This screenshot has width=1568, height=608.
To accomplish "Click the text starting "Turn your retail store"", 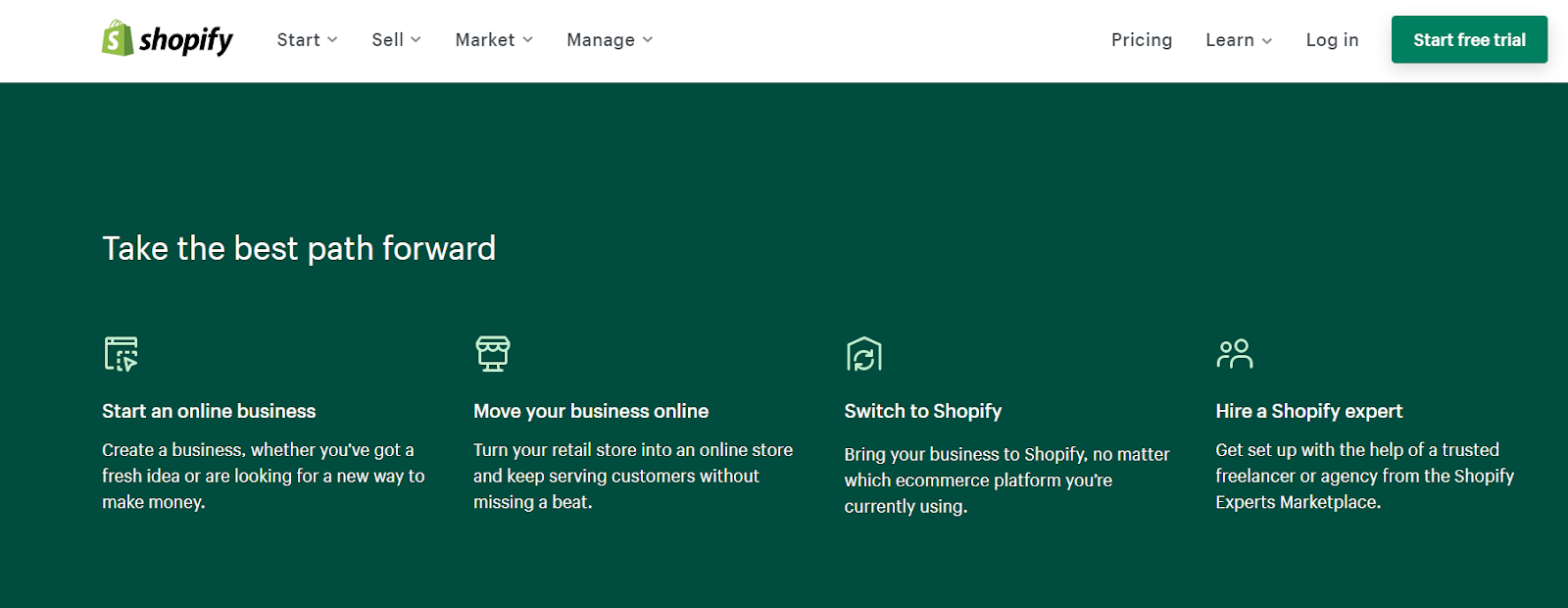I will coord(633,476).
